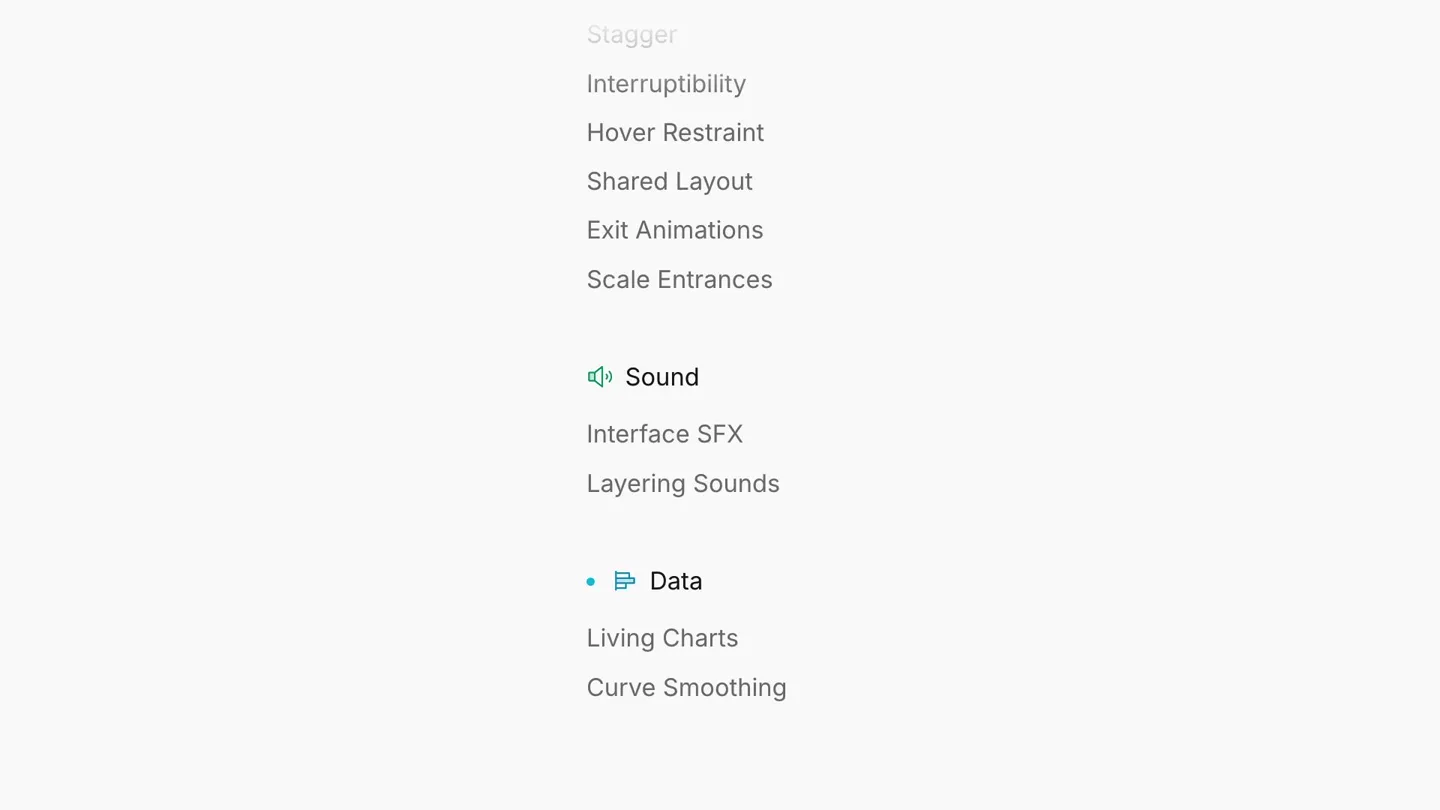Viewport: 1440px width, 810px height.
Task: Open the entry just above the Sound heading
Action: (x=680, y=279)
